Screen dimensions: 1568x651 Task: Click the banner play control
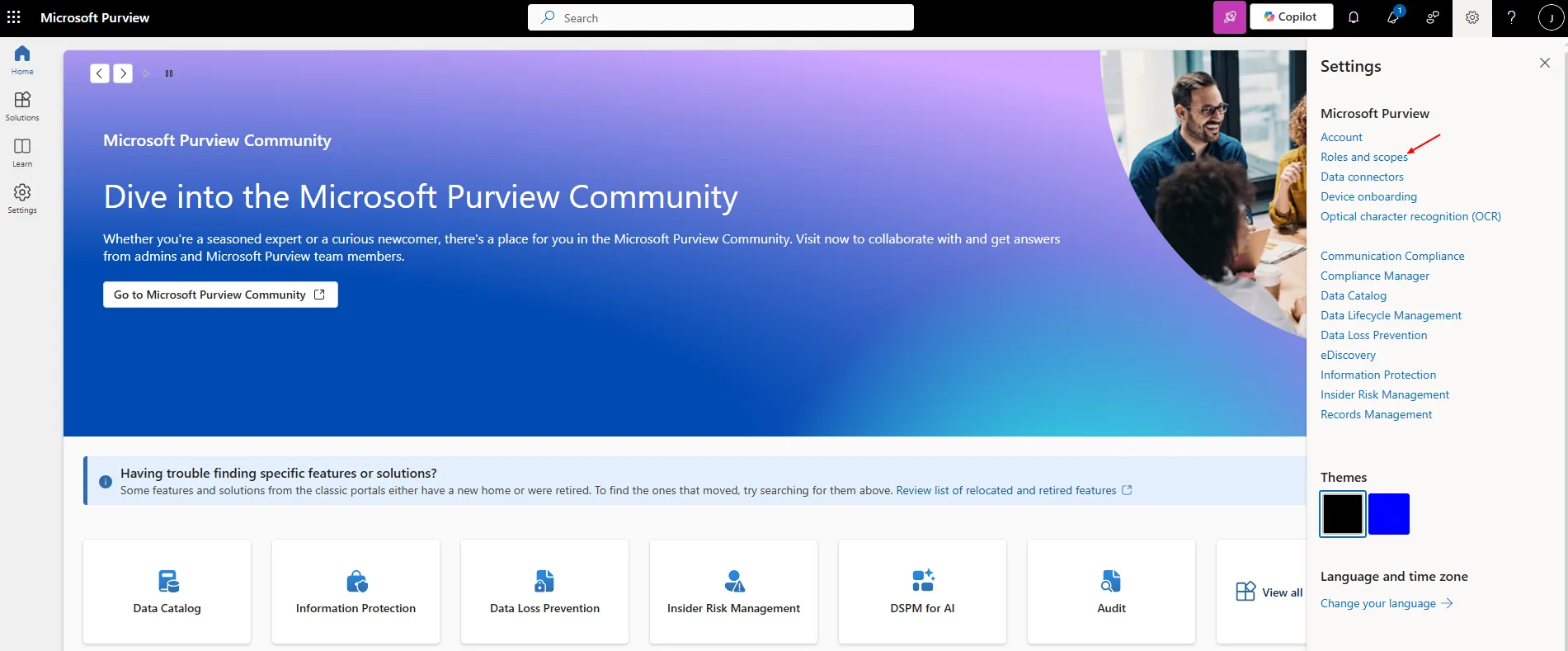[x=146, y=73]
